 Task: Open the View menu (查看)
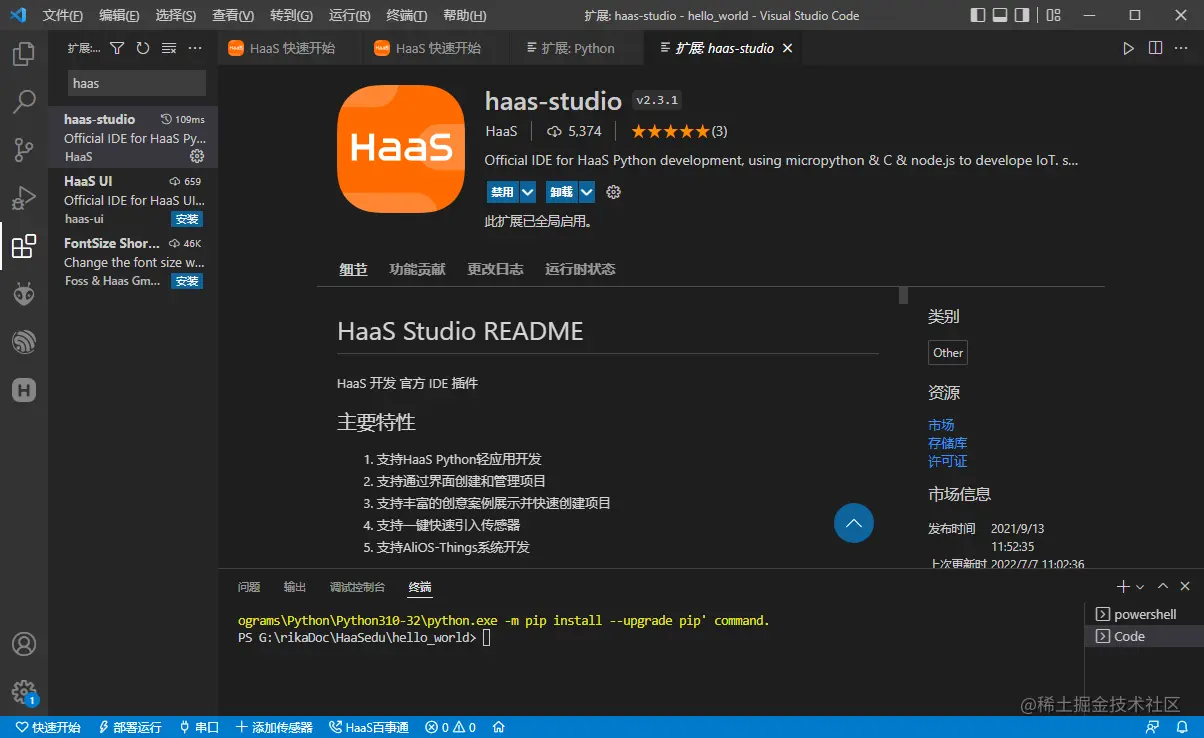233,16
